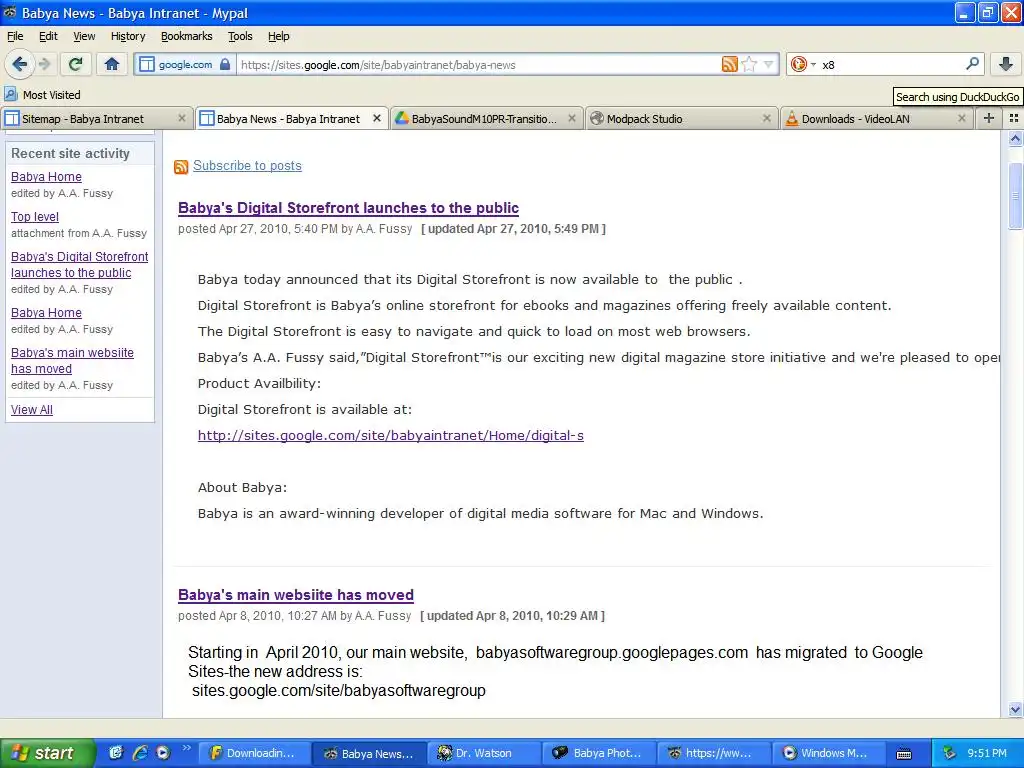Open the Edit menu
This screenshot has width=1024, height=768.
tap(48, 36)
